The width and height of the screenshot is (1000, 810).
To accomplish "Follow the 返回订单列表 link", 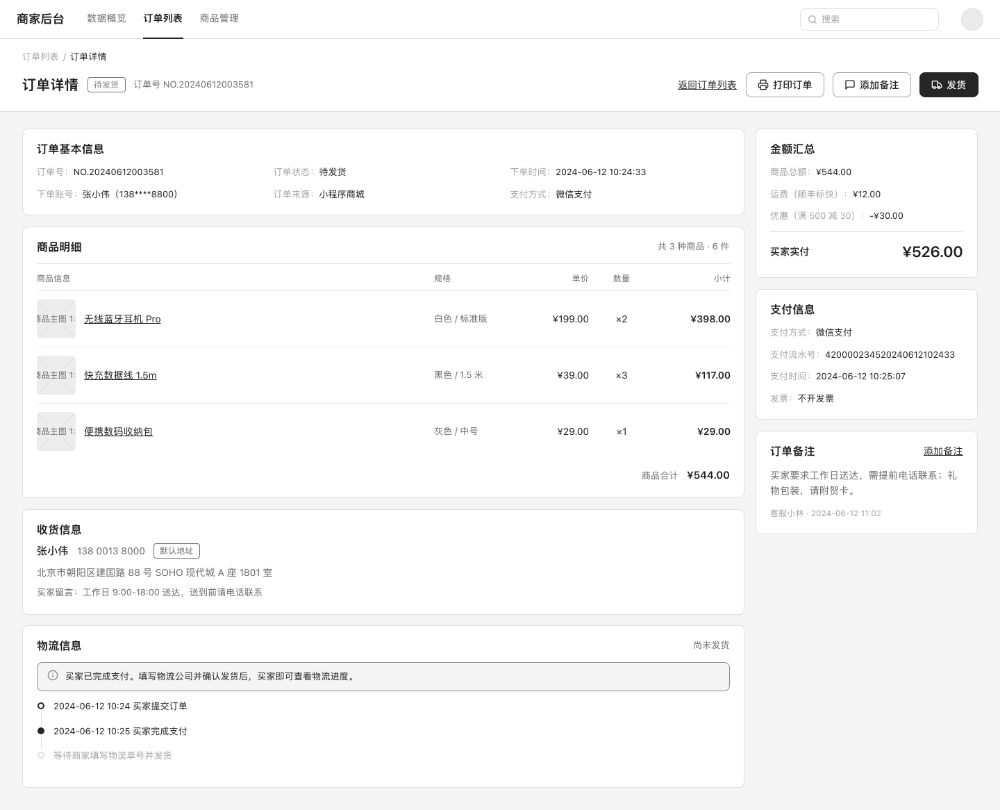I will tap(707, 85).
